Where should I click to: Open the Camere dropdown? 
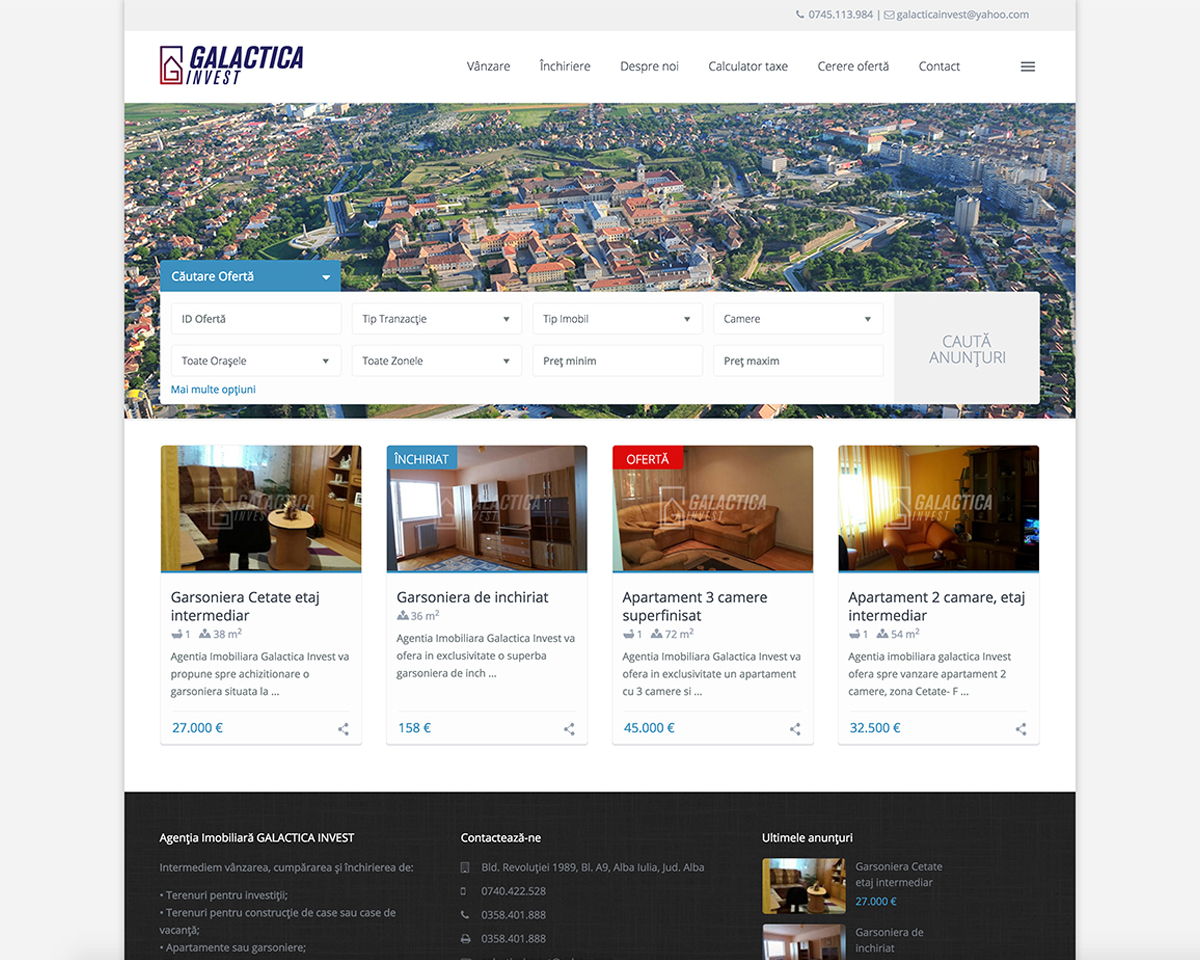[798, 319]
